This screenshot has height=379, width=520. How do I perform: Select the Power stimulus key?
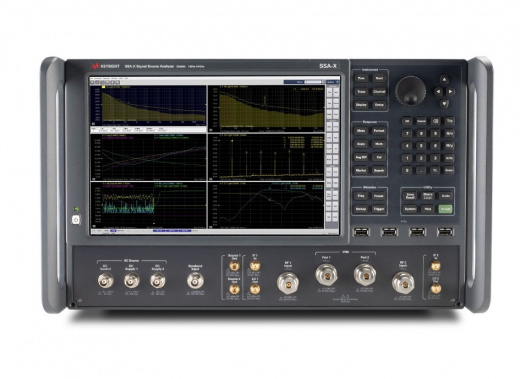point(379,196)
